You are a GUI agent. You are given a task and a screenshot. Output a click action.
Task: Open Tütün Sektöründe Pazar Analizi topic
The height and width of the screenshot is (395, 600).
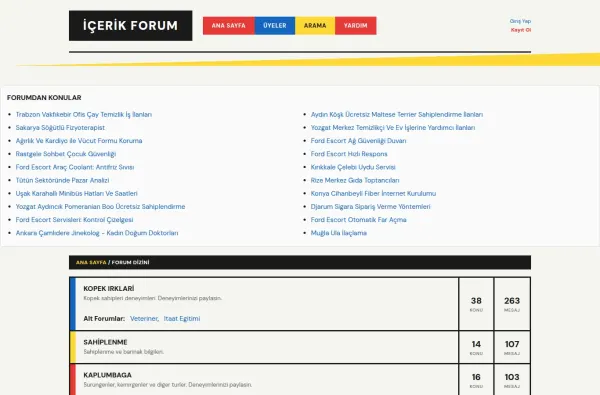[62, 180]
